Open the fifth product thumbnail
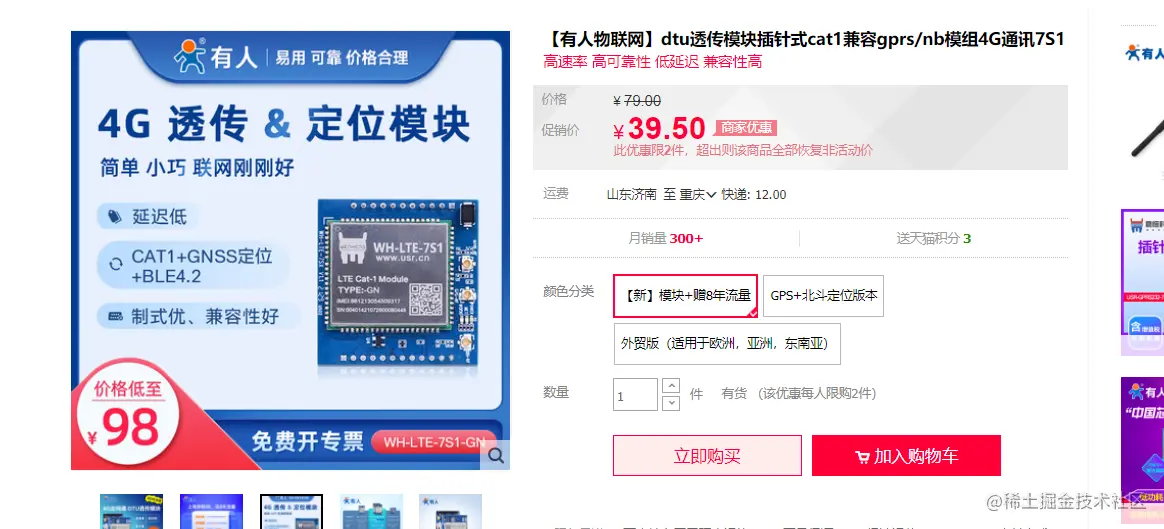 [451, 511]
